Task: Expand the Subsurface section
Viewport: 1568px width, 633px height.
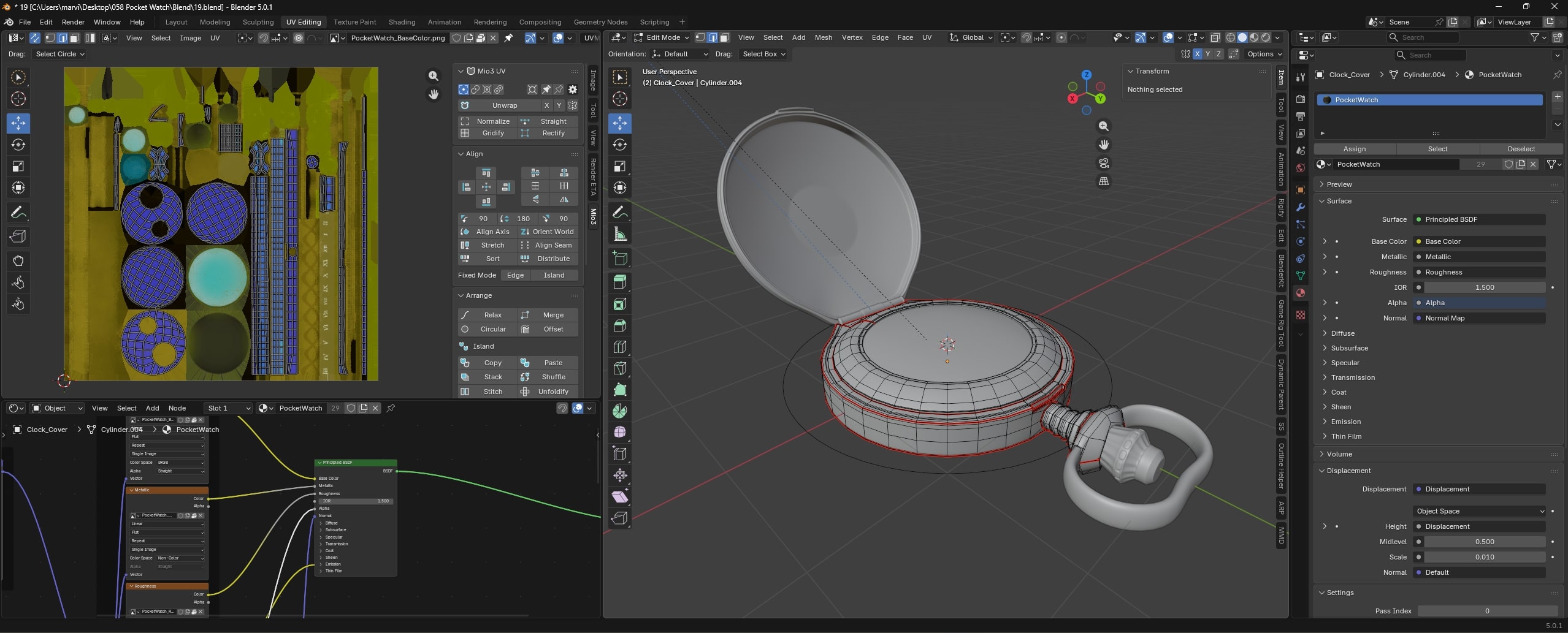Action: (x=1349, y=348)
